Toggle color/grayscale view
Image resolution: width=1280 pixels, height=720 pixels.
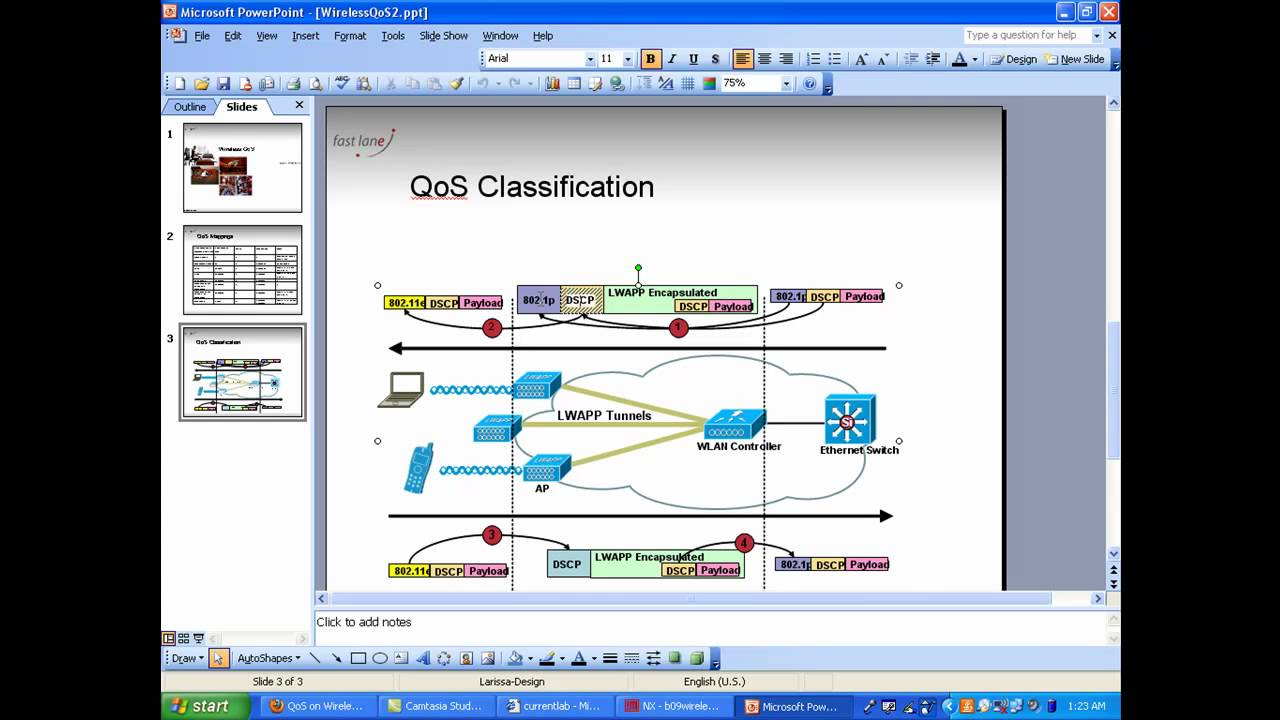coord(709,84)
